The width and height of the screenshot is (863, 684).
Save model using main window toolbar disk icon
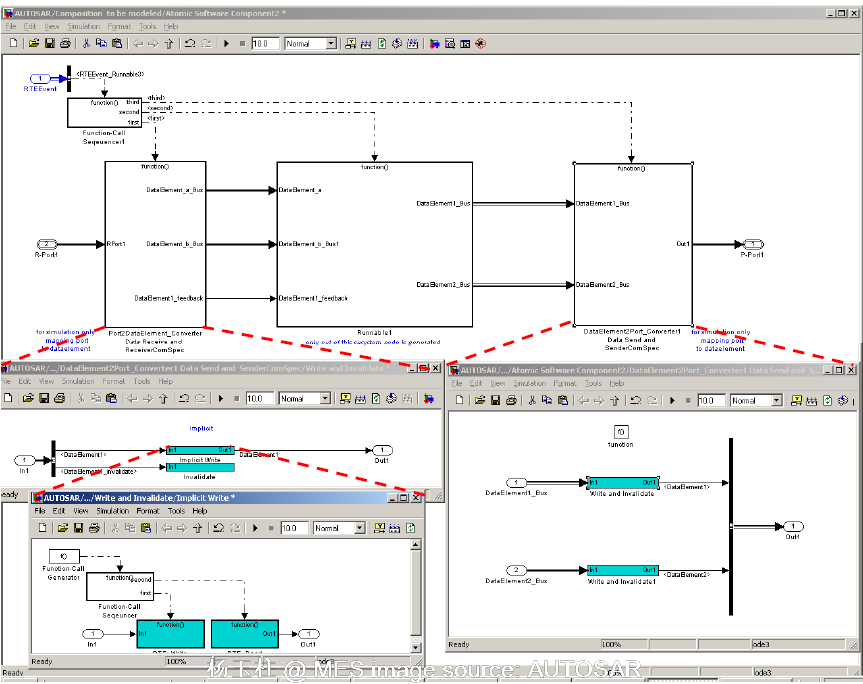coord(50,43)
